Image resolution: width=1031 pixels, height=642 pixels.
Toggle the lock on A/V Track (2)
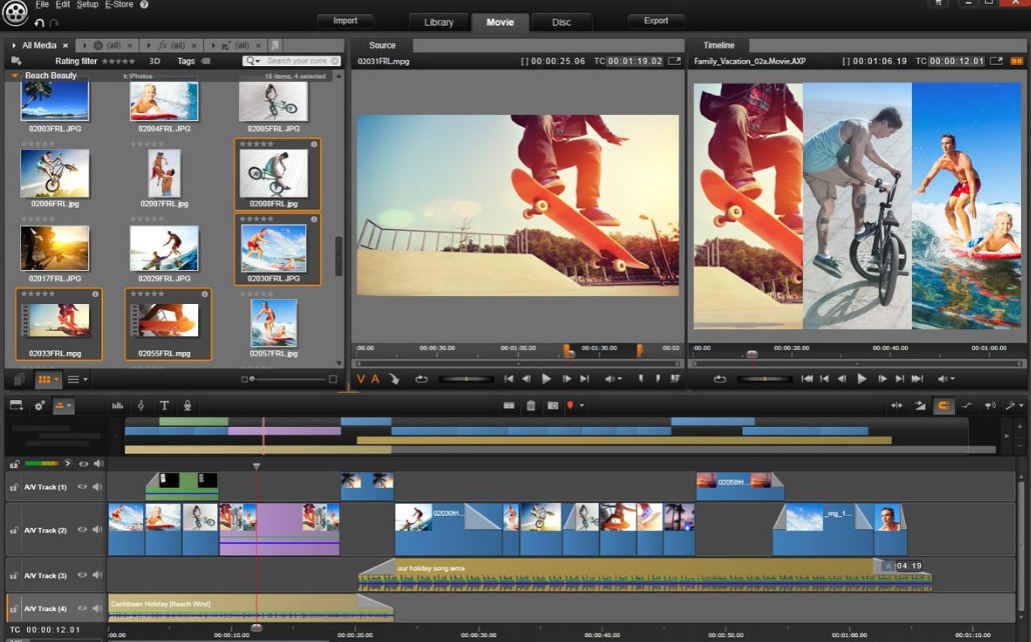(x=14, y=530)
